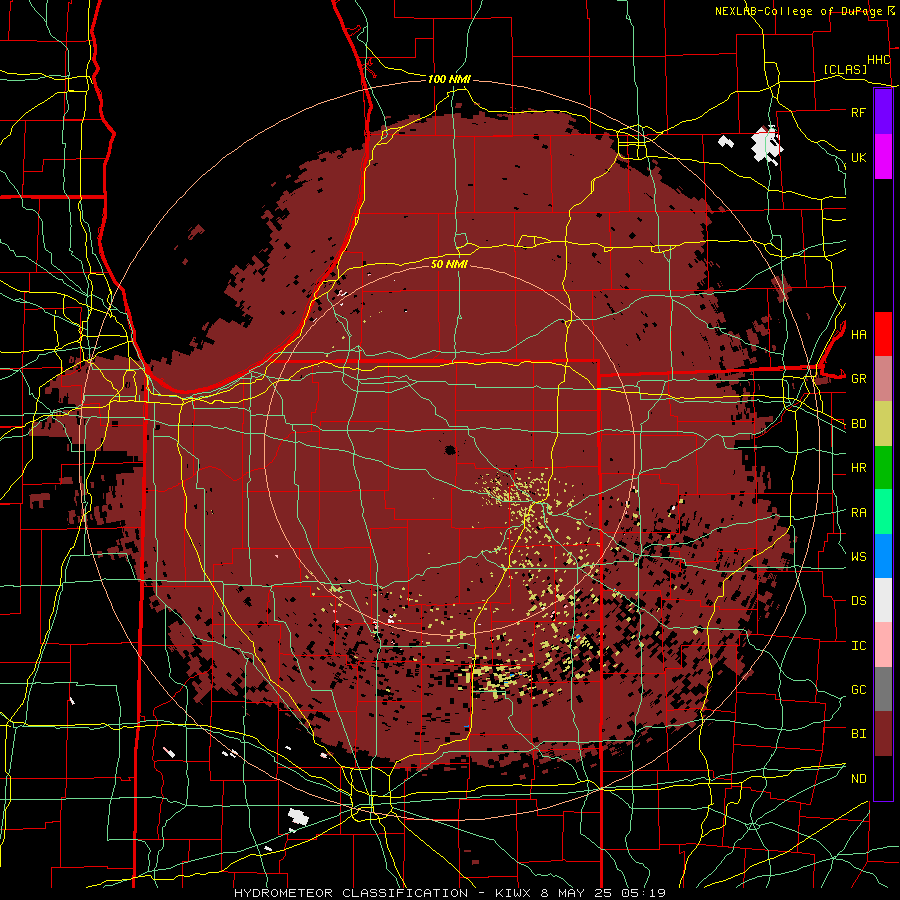Click the RA legend label
This screenshot has width=900, height=900.
858,512
